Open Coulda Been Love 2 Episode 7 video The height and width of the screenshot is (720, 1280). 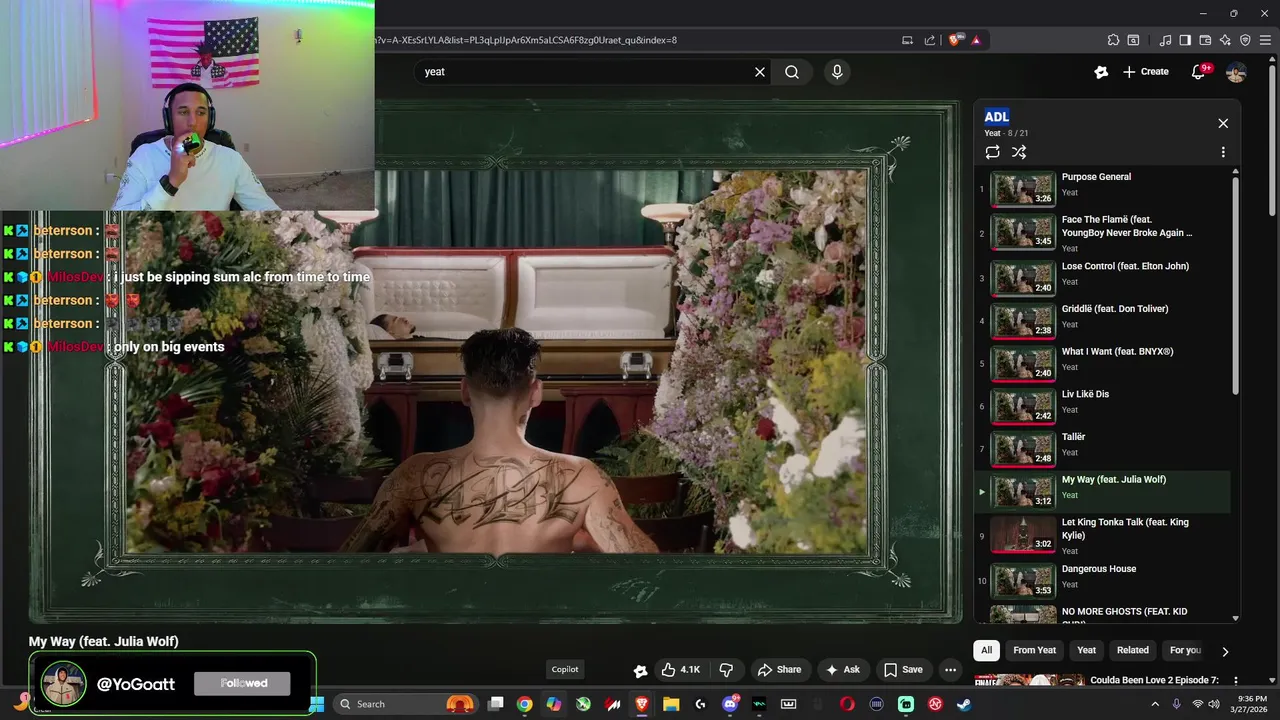[x=1155, y=680]
